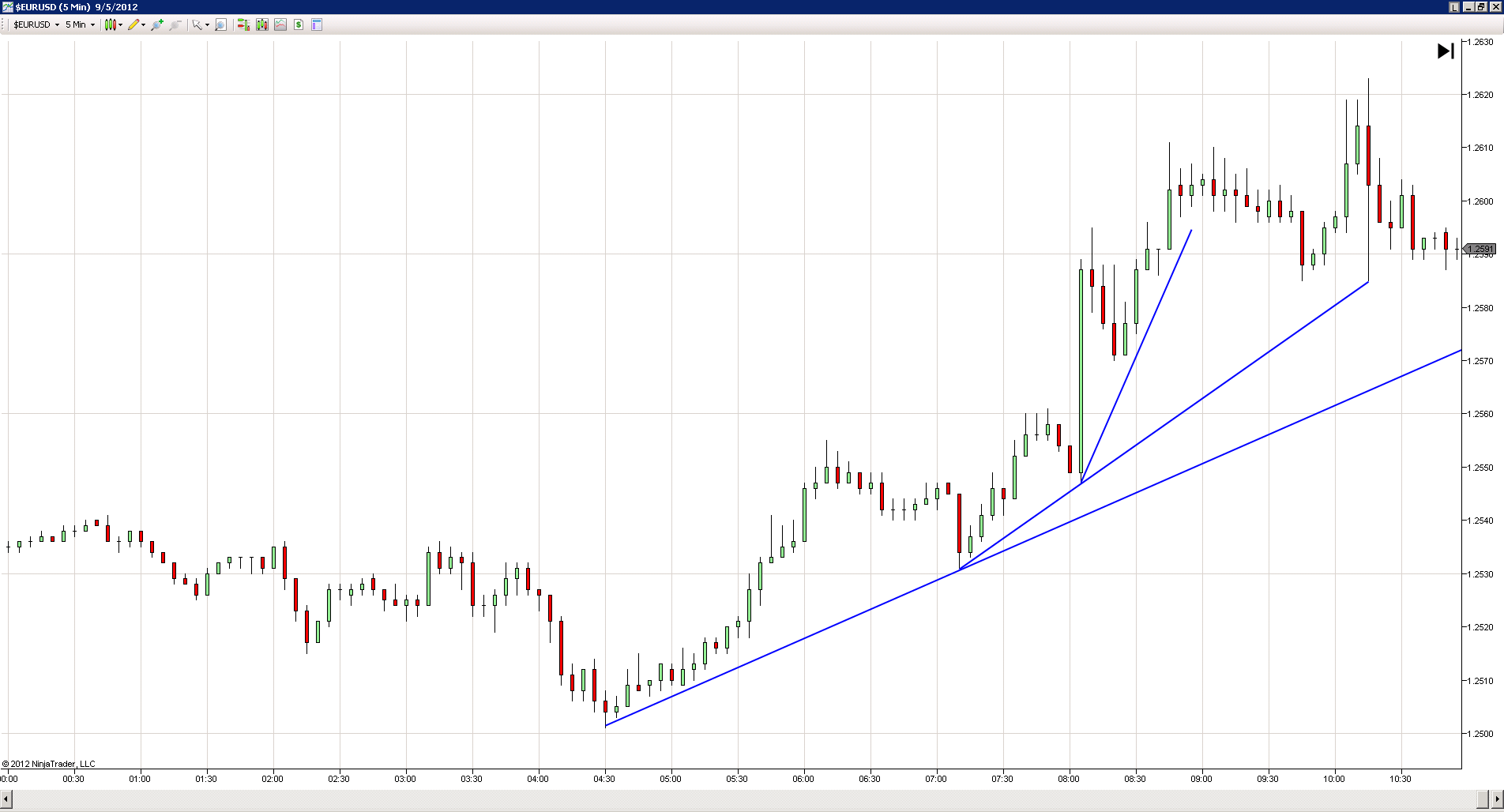1504x812 pixels.
Task: Click the 1.2520 price axis label
Action: [1481, 627]
